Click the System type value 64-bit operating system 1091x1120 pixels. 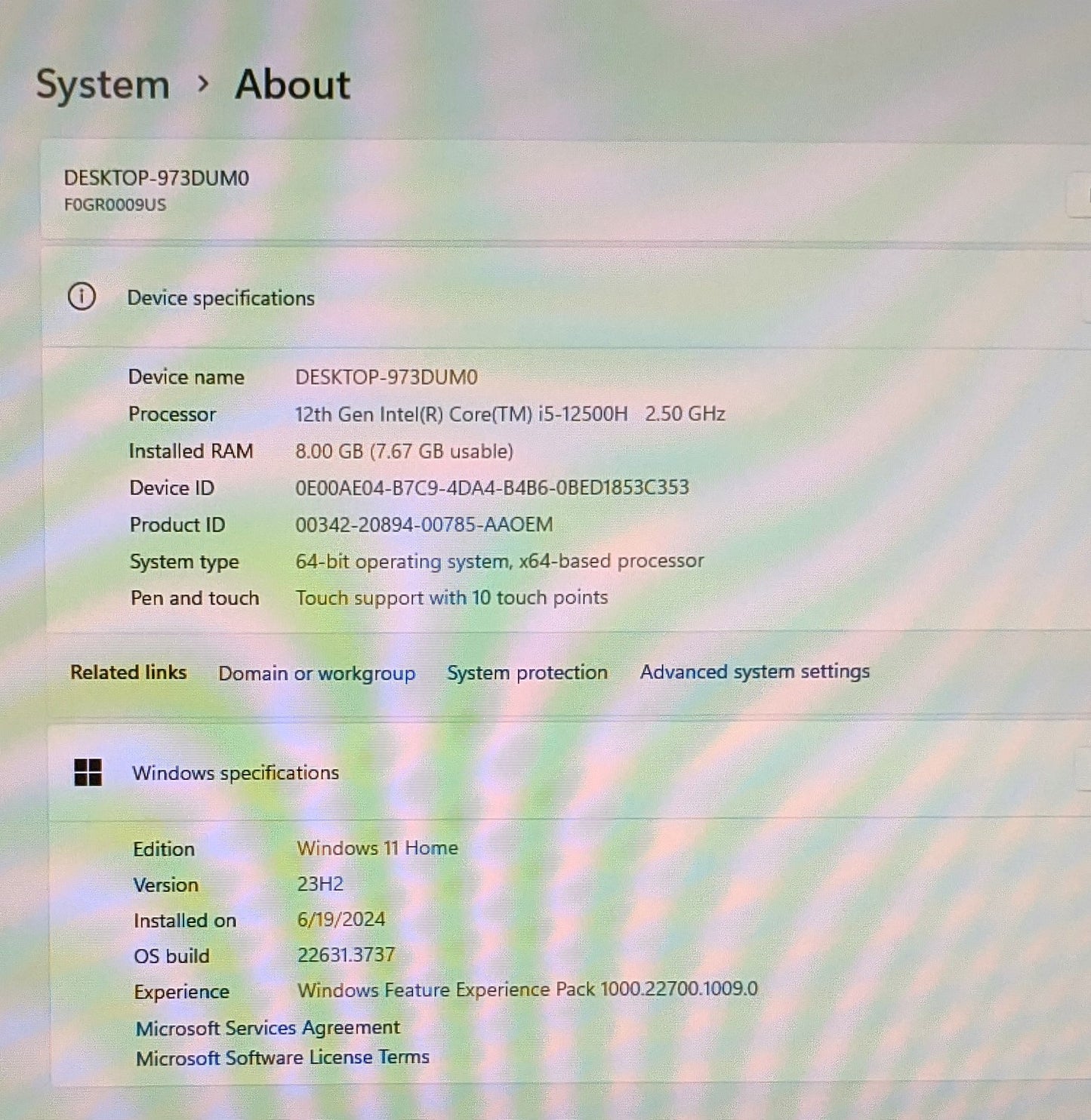click(x=499, y=561)
